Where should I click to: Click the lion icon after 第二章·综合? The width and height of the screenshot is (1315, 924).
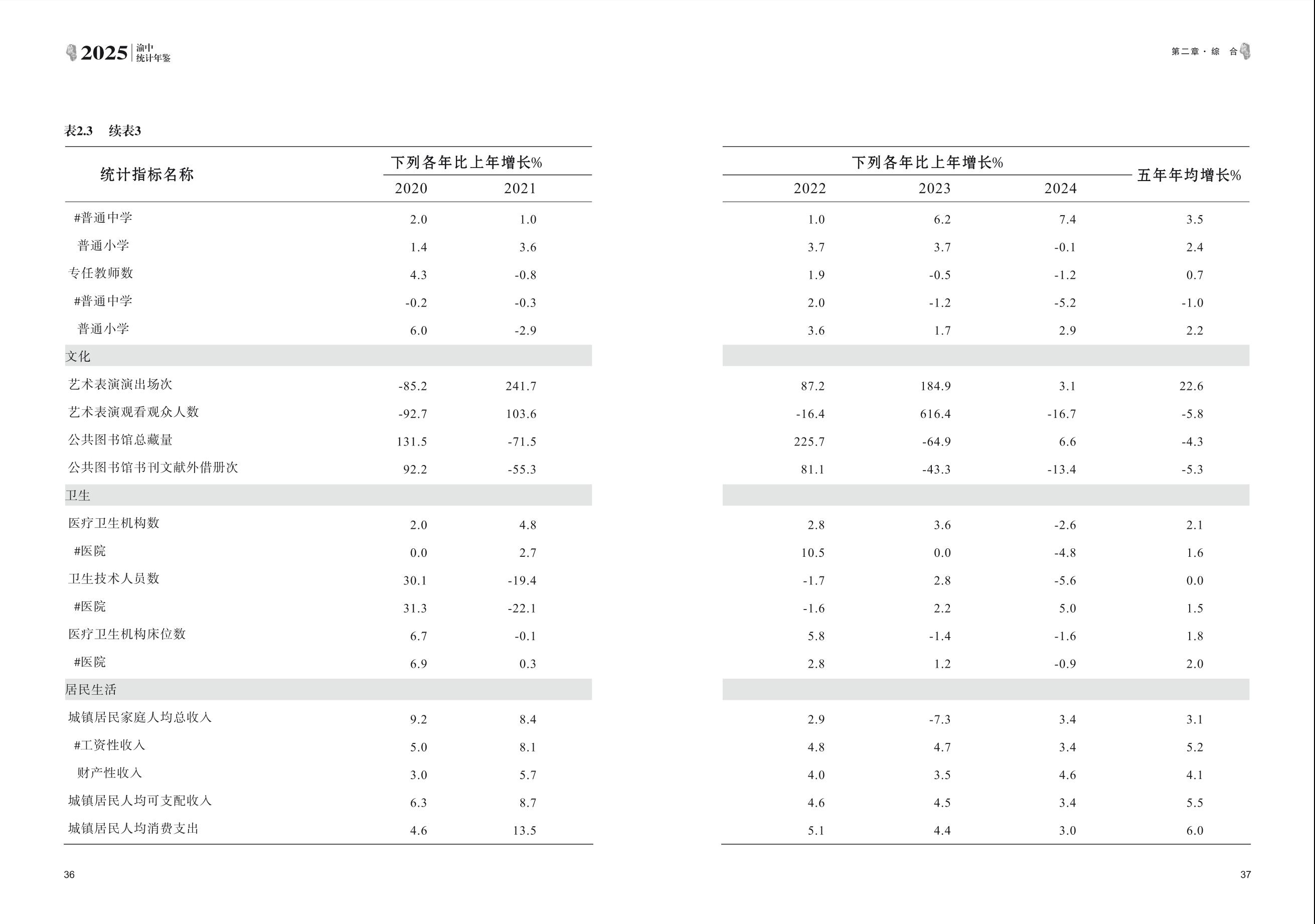coord(1245,52)
